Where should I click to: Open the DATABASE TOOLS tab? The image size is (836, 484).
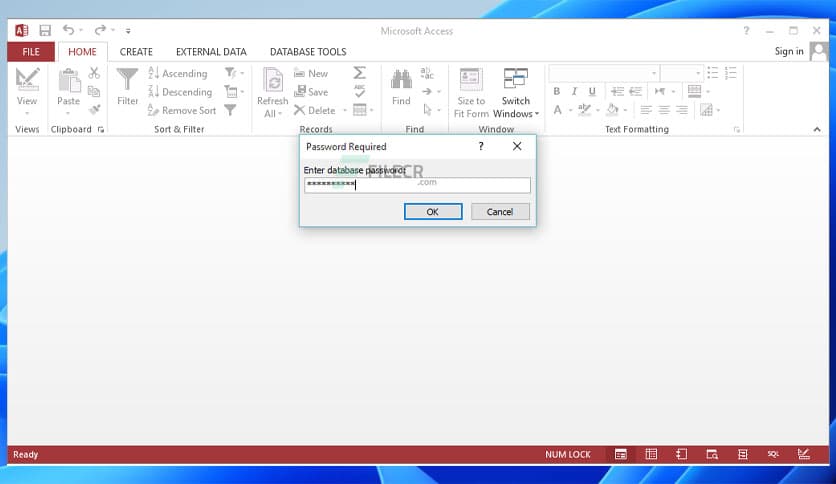pyautogui.click(x=308, y=52)
